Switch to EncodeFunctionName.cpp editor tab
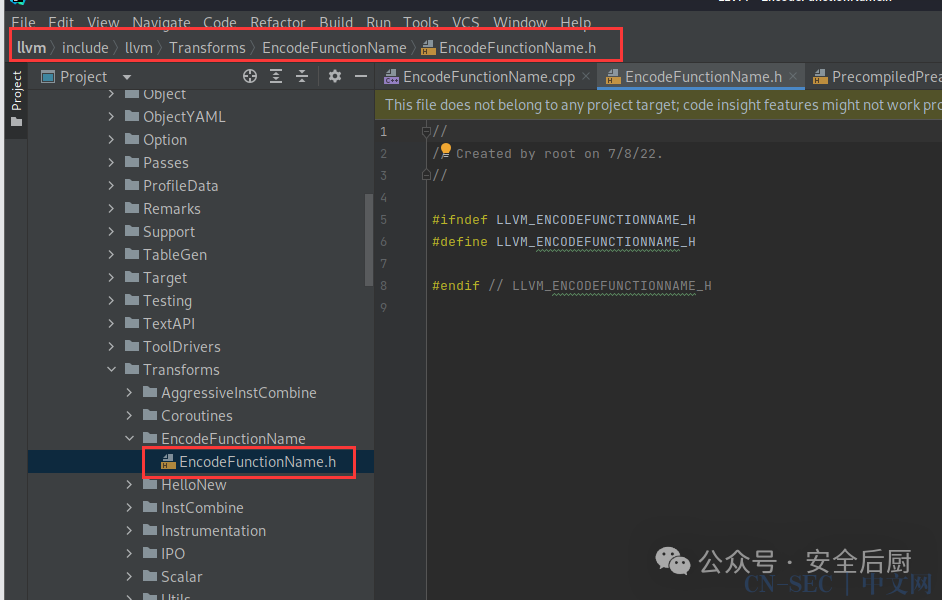This screenshot has height=600, width=942. pyautogui.click(x=488, y=77)
